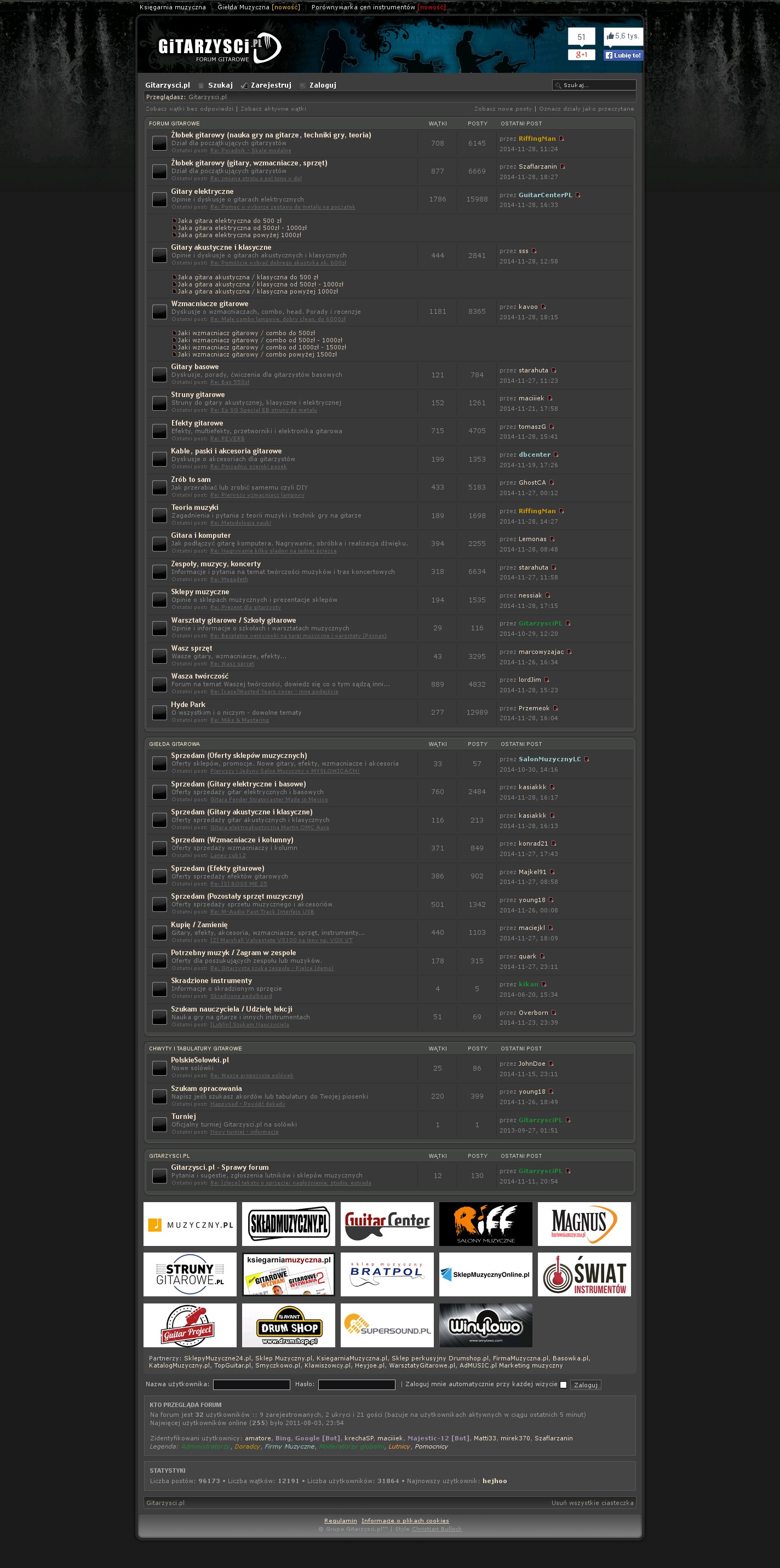The height and width of the screenshot is (1568, 780).
Task: Click the subforum icon for Jaka gitara elektryczna do 500 zł
Action: point(174,221)
